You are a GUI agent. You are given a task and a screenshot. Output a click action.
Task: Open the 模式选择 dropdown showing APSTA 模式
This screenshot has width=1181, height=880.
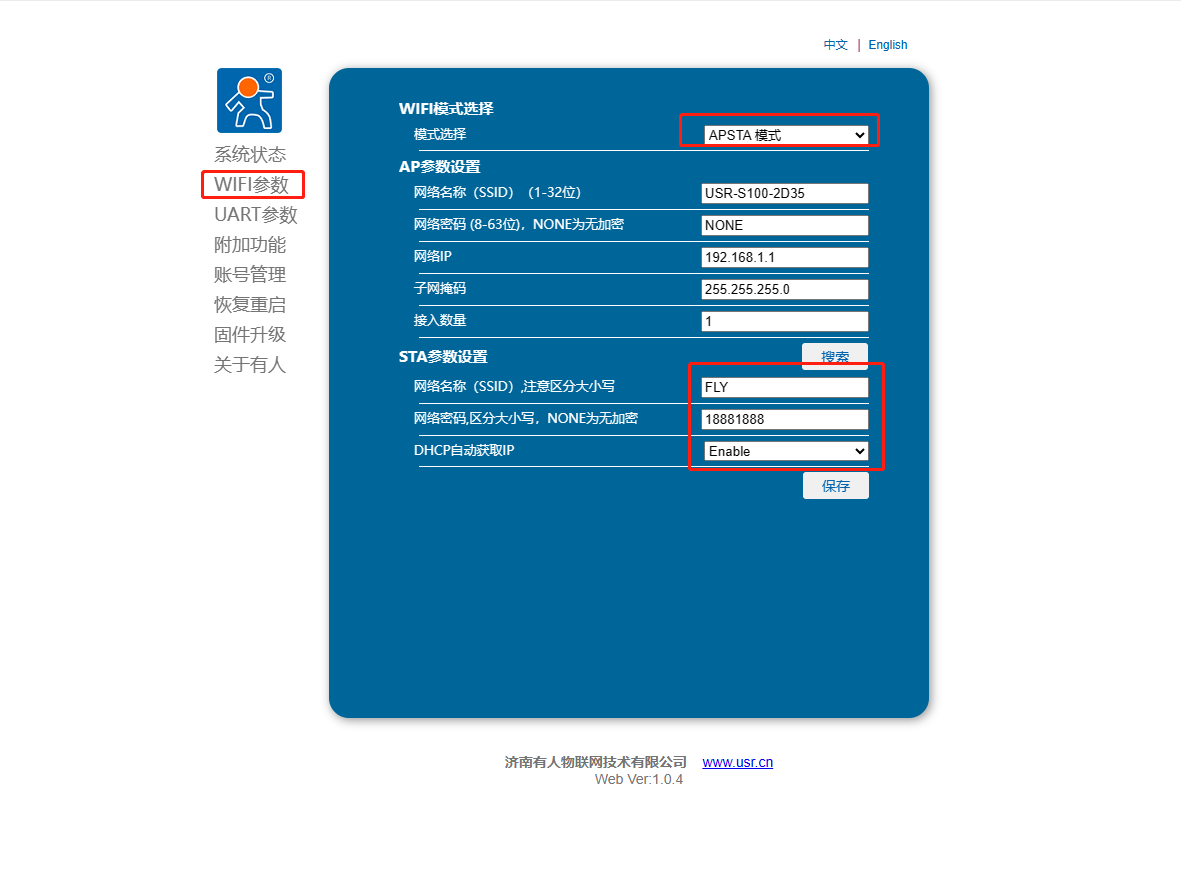pyautogui.click(x=786, y=135)
